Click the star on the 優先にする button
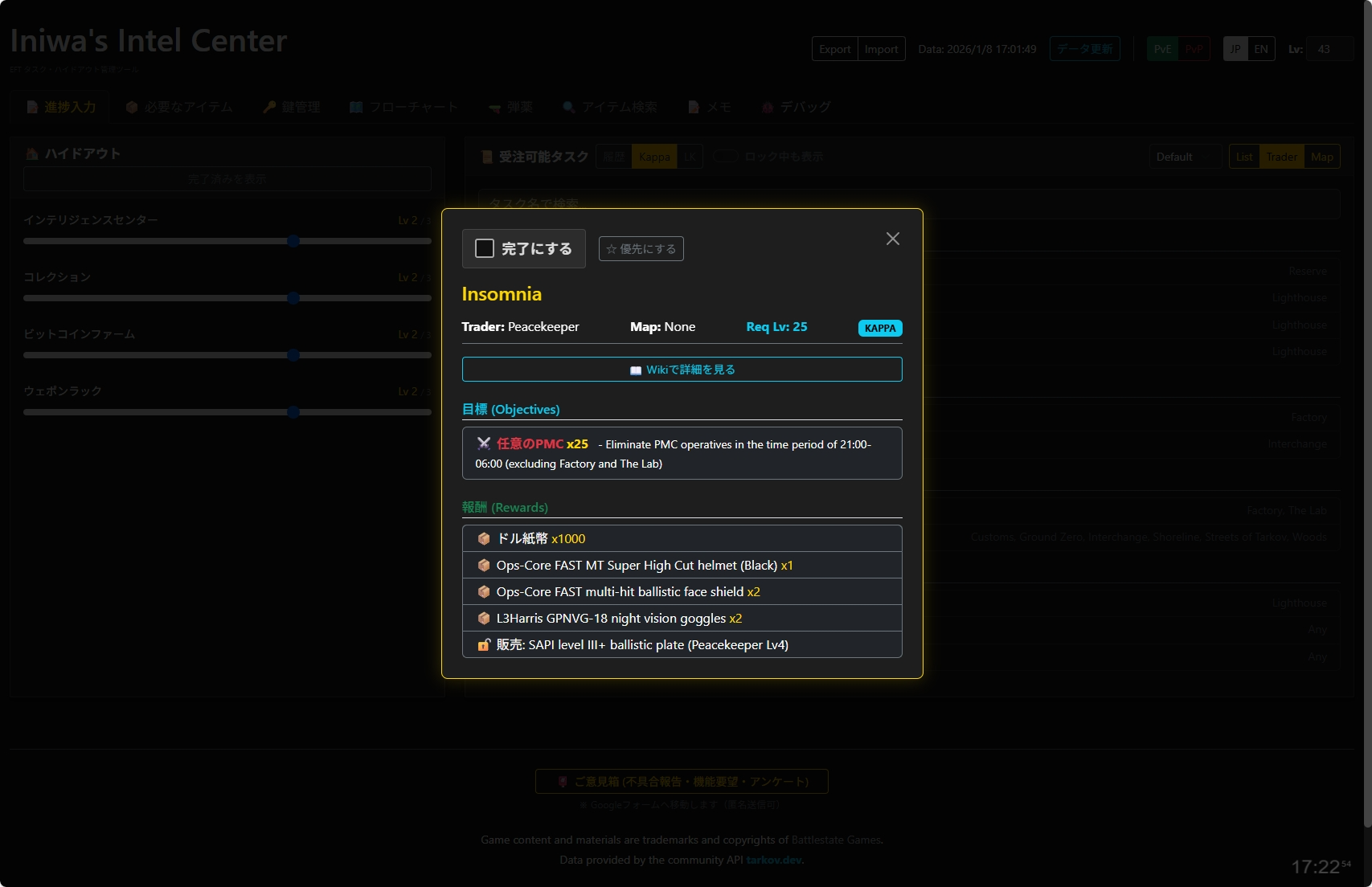 coord(612,249)
